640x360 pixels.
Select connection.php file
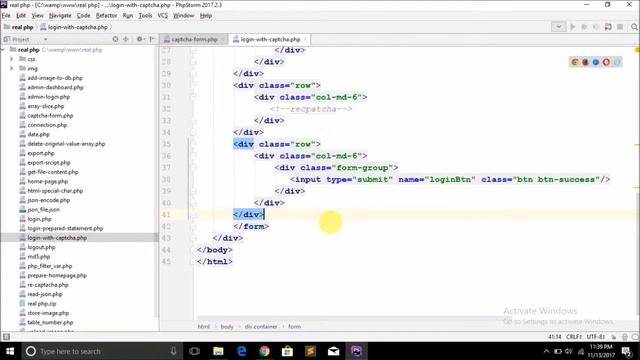click(47, 125)
